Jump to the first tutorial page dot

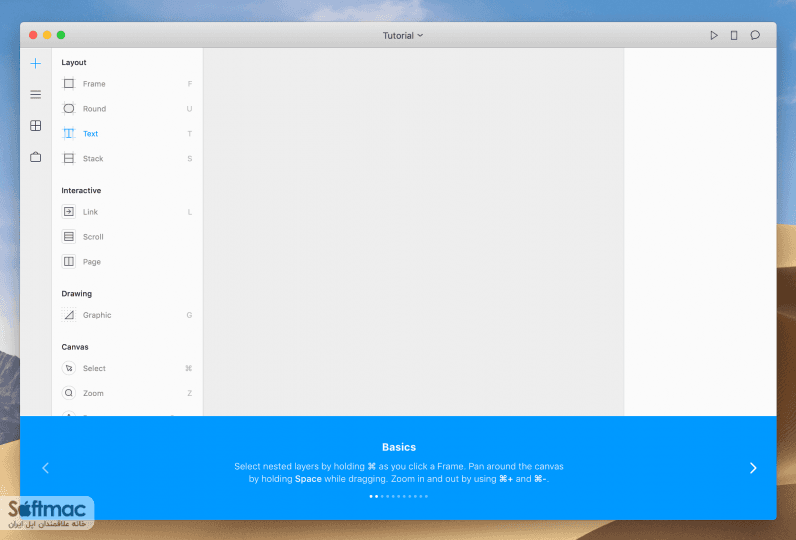(x=371, y=496)
